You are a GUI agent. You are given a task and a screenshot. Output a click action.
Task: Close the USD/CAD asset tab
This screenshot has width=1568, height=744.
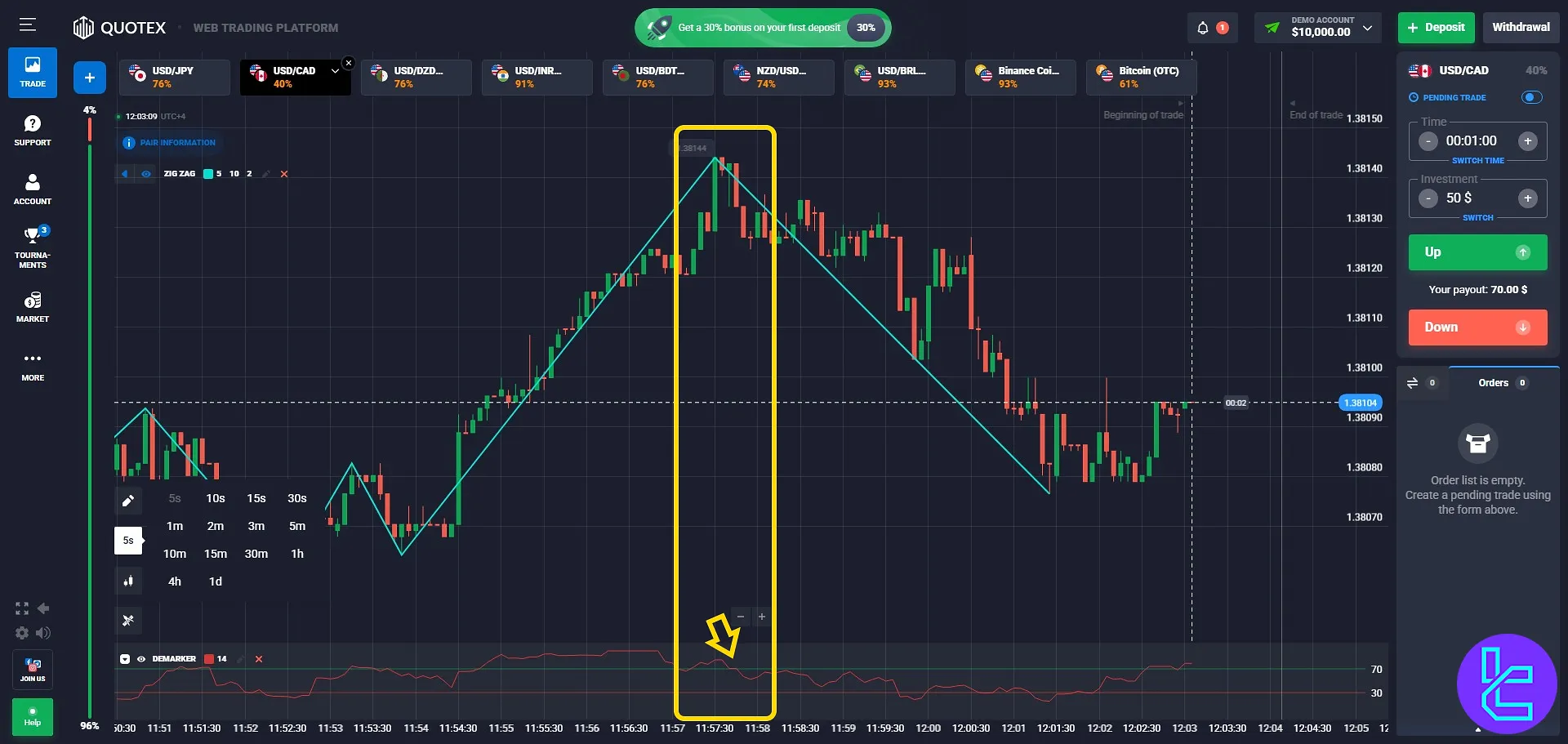(x=349, y=63)
